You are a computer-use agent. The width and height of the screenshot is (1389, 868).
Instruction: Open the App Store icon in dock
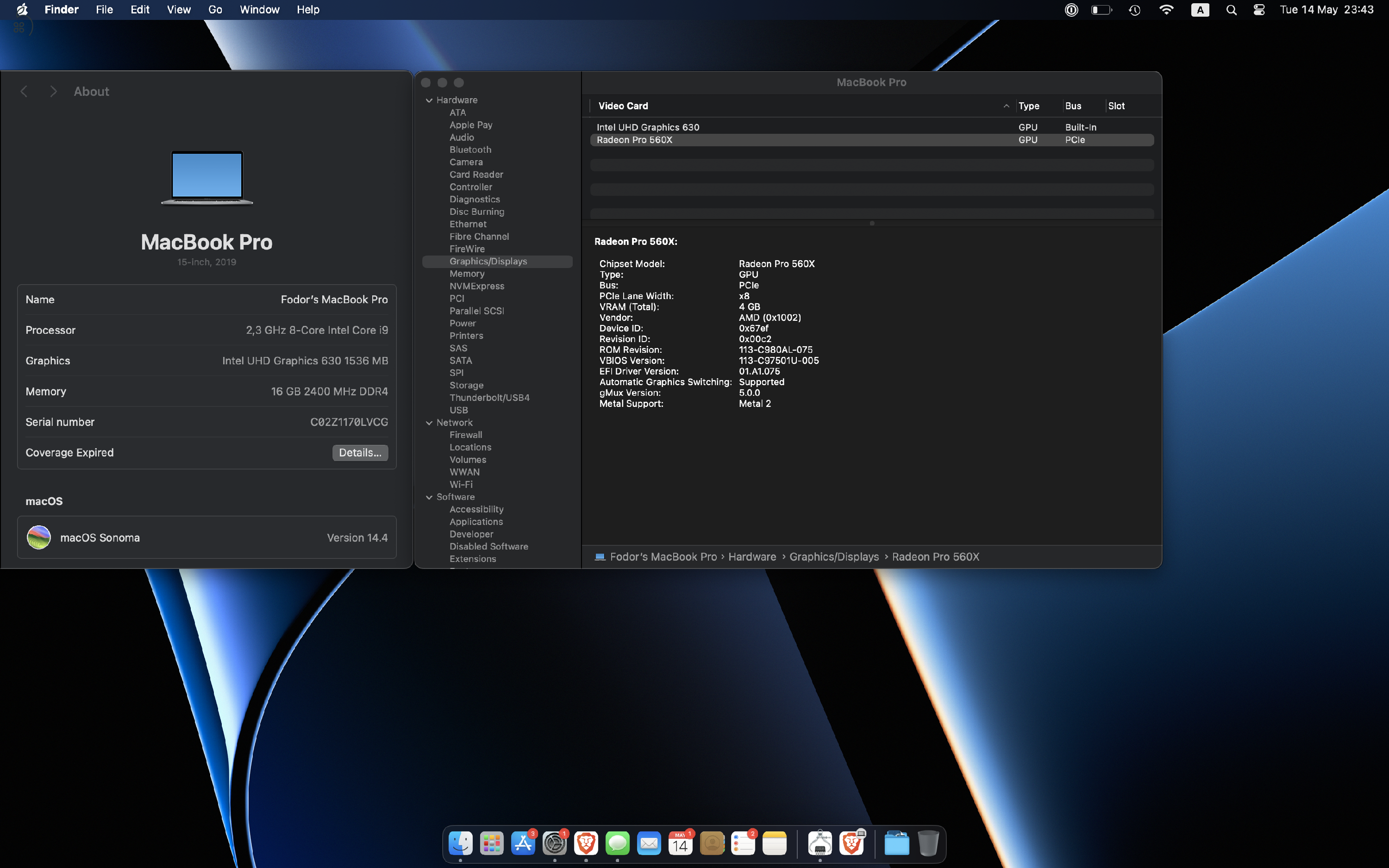tap(524, 843)
